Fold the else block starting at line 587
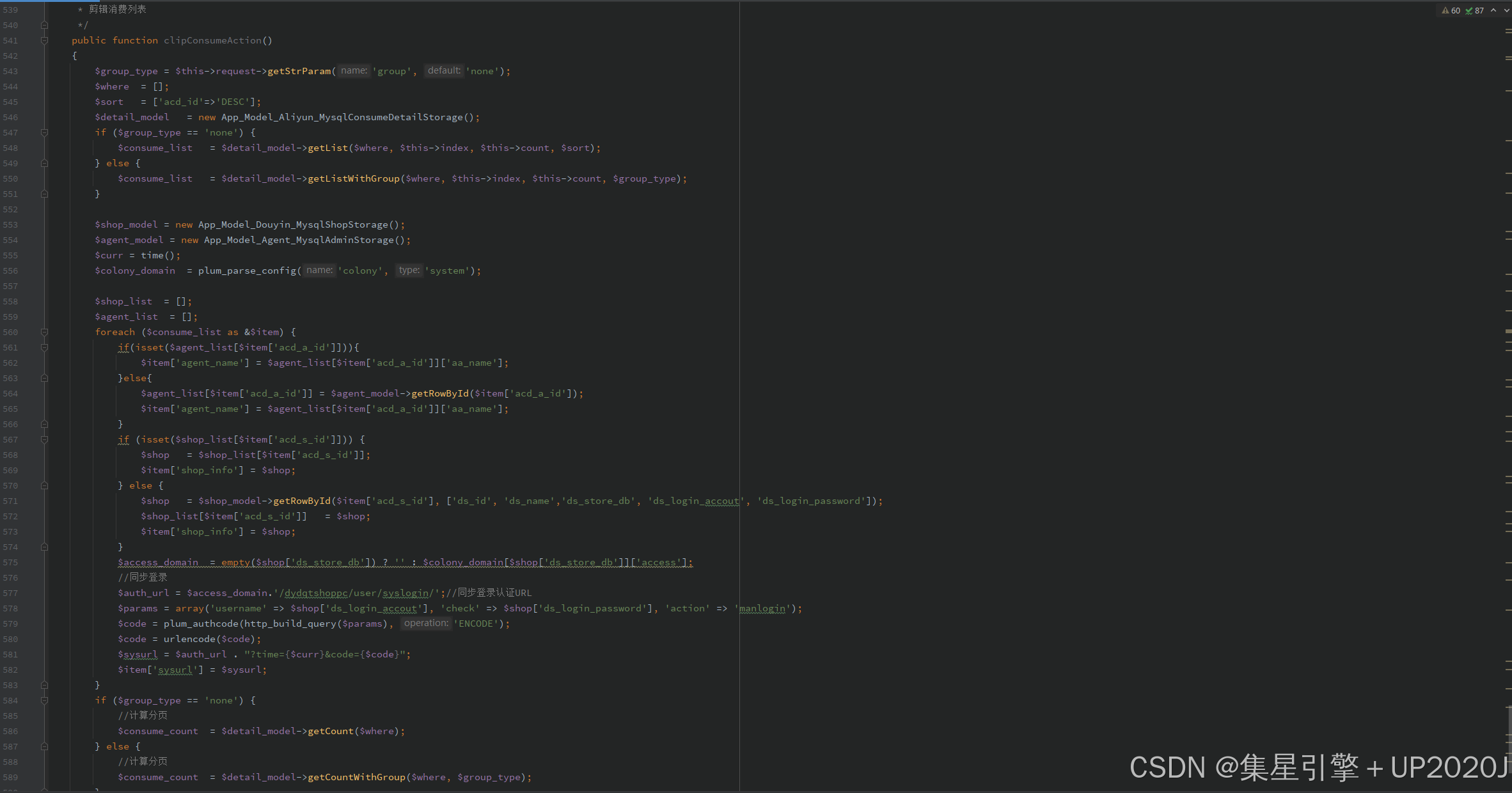Viewport: 1512px width, 793px height. [x=44, y=746]
